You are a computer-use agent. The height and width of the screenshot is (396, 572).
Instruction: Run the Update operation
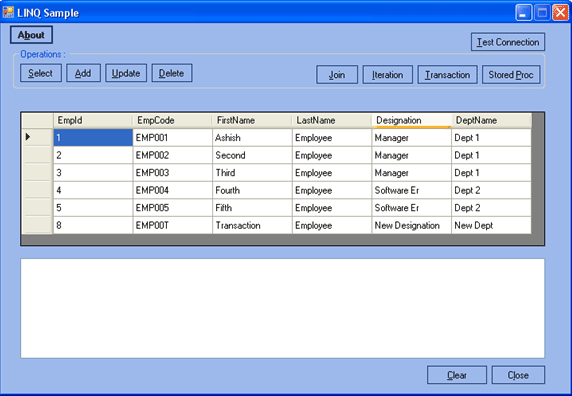[126, 73]
